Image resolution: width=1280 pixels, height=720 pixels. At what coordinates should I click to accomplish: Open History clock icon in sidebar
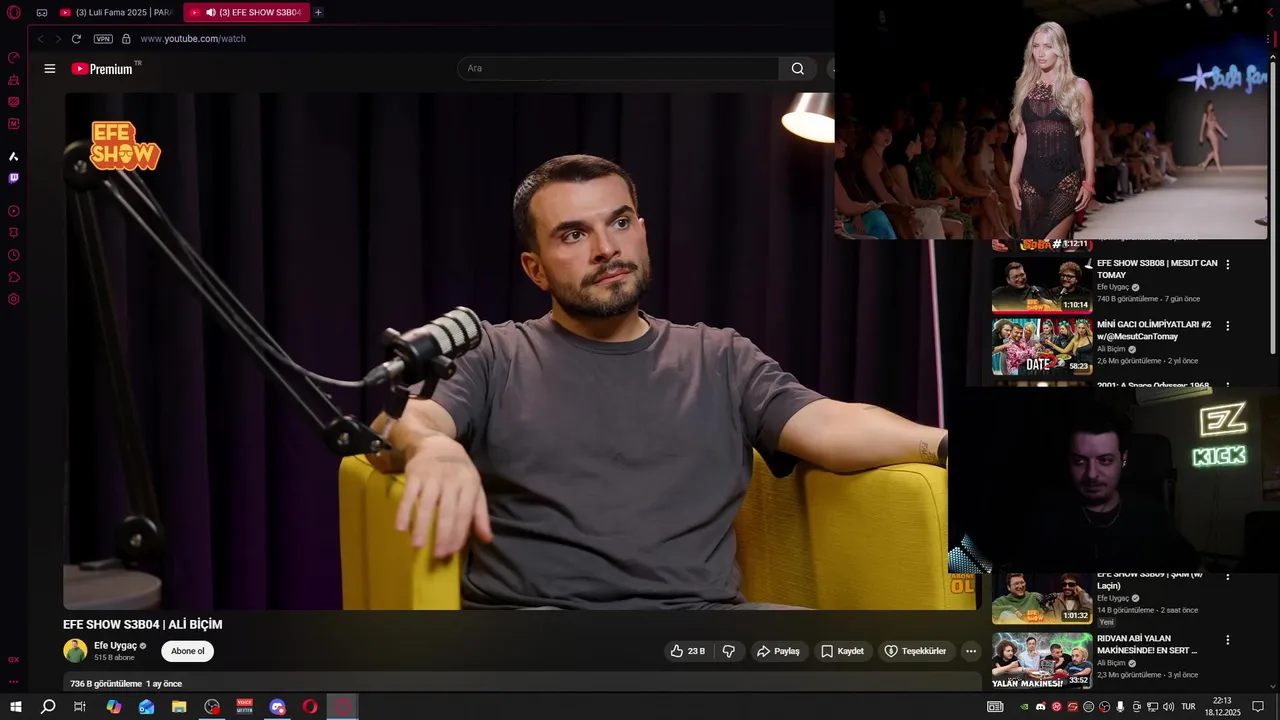click(x=14, y=255)
